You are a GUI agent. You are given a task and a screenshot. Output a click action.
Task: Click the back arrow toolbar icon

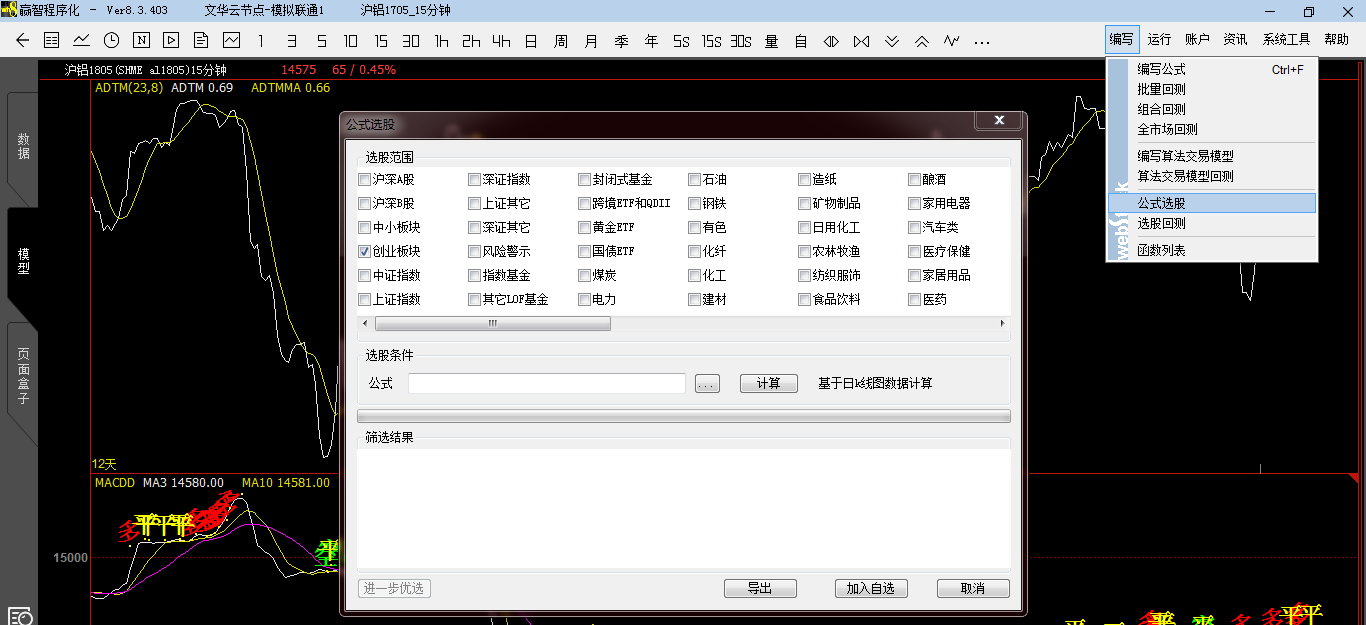coord(23,41)
